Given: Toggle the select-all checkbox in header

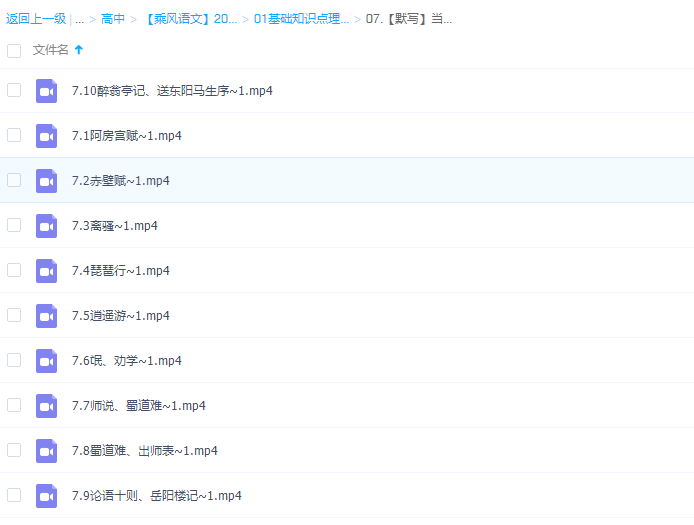Looking at the screenshot, I should coord(14,50).
